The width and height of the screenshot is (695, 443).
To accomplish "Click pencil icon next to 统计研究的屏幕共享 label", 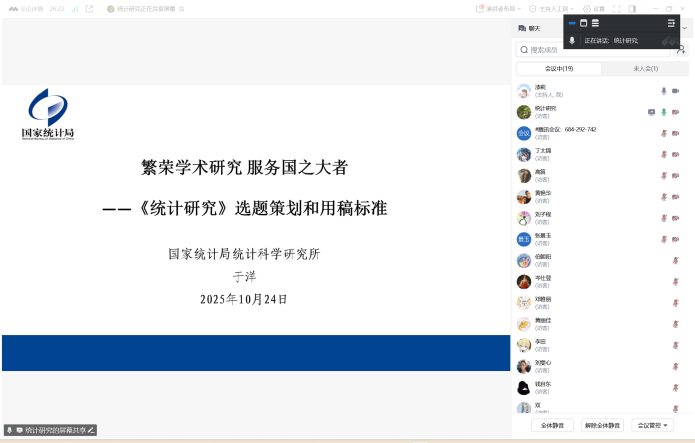I will click(91, 430).
